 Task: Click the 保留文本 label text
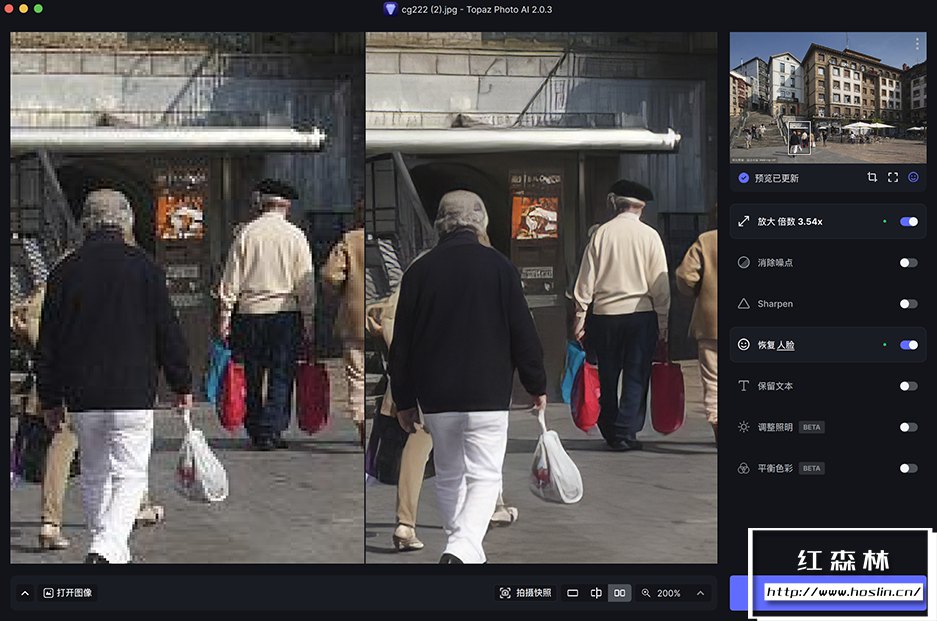point(775,386)
